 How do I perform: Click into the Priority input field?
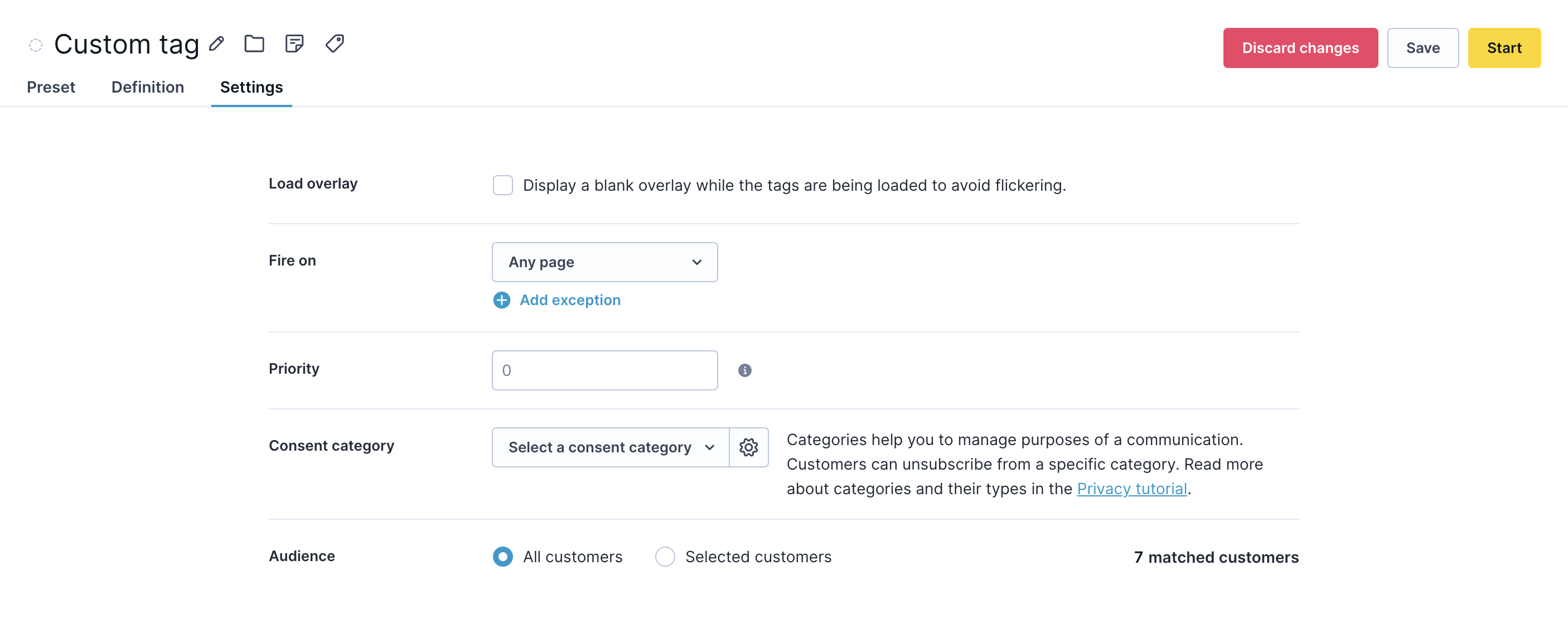tap(604, 370)
